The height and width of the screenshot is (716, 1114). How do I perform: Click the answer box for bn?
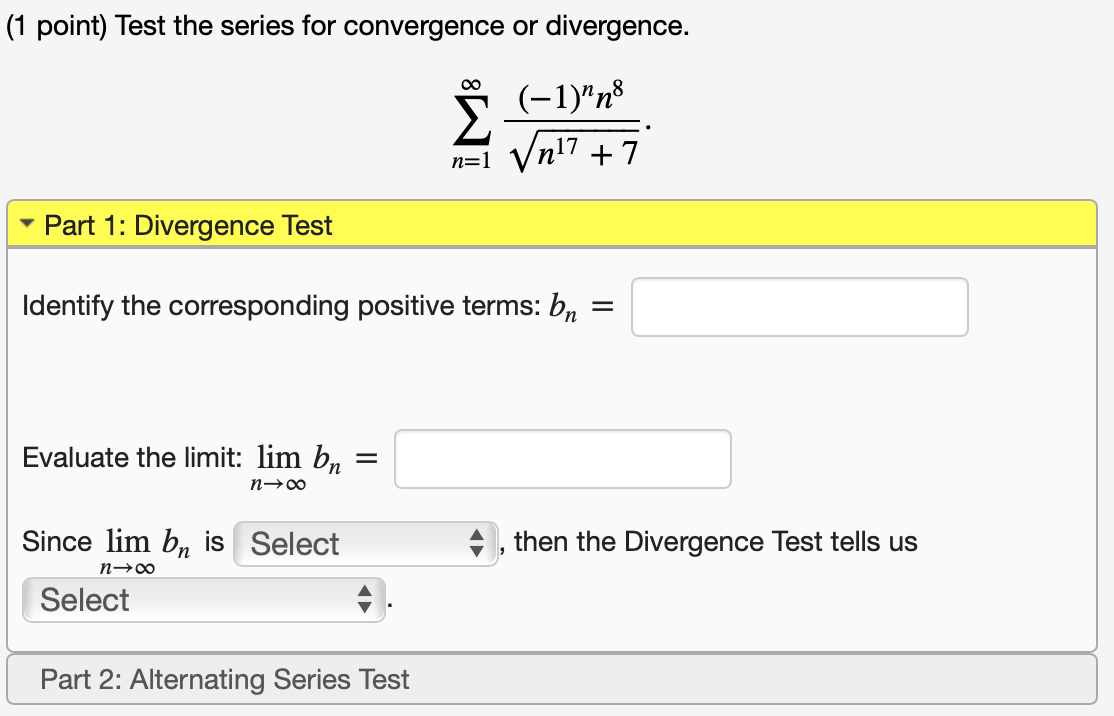point(798,307)
